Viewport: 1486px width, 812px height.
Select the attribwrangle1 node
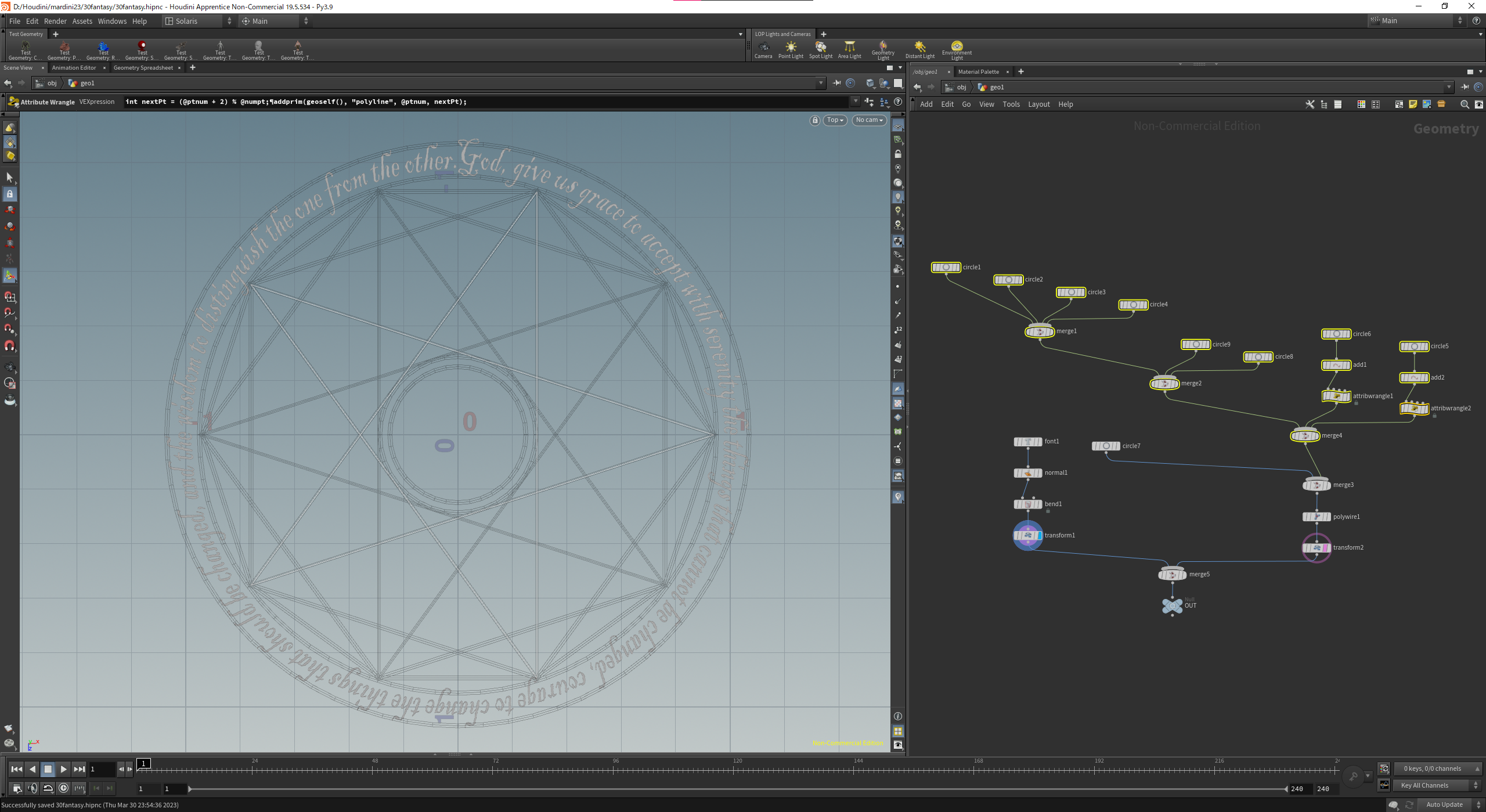click(1336, 396)
